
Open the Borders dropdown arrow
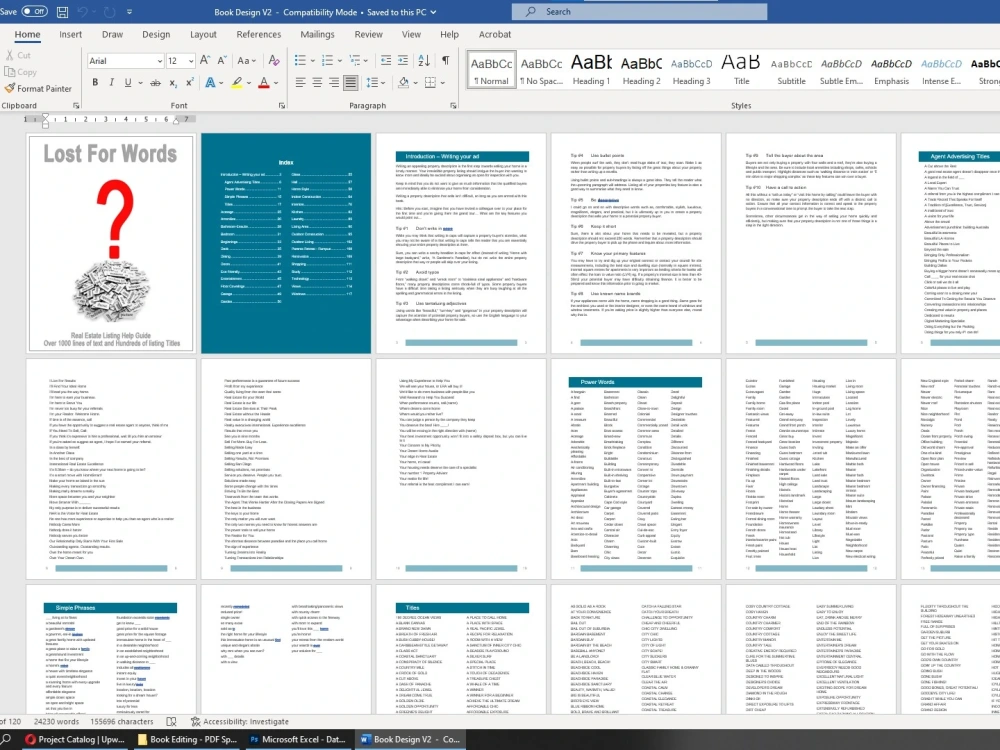[x=443, y=82]
